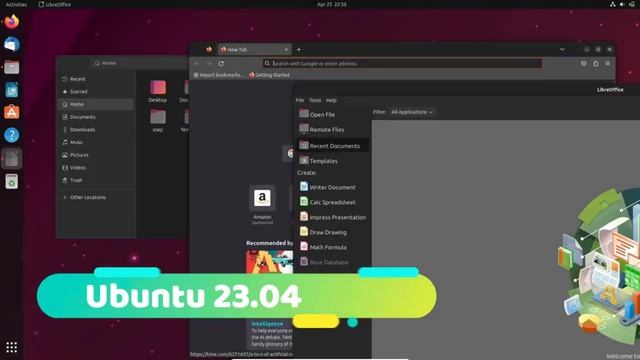This screenshot has height=360, width=640.
Task: Open Ubuntu Software from the dock
Action: [x=11, y=112]
